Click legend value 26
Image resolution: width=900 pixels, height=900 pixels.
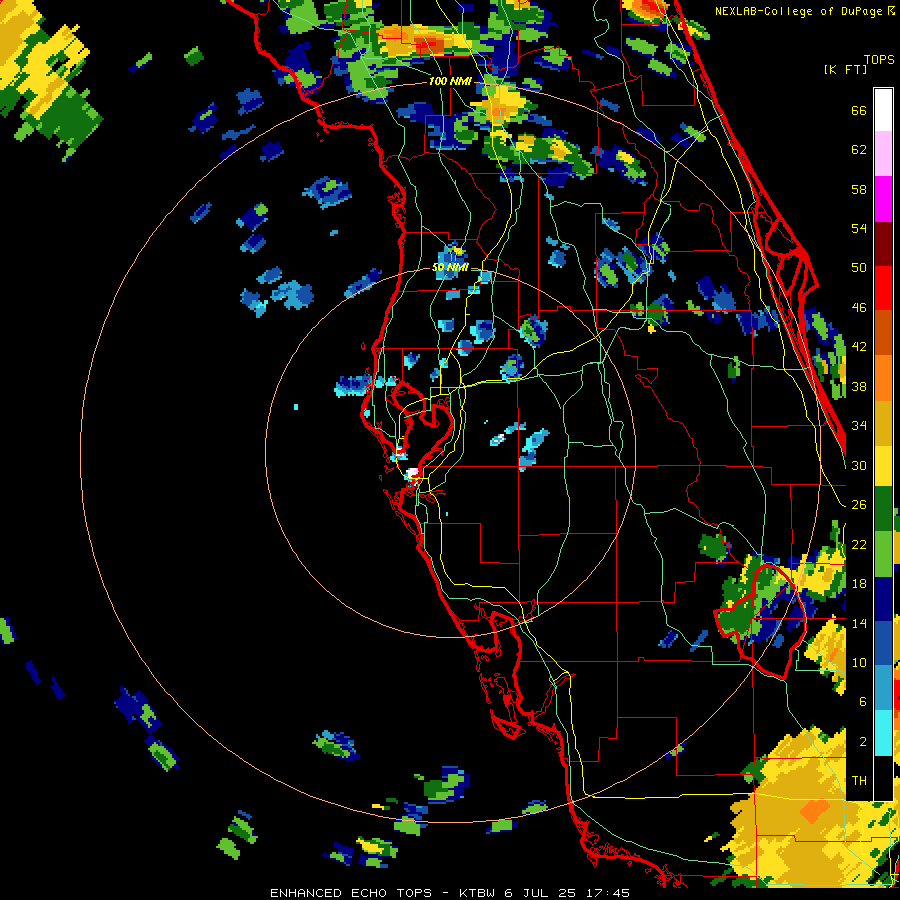pos(859,505)
